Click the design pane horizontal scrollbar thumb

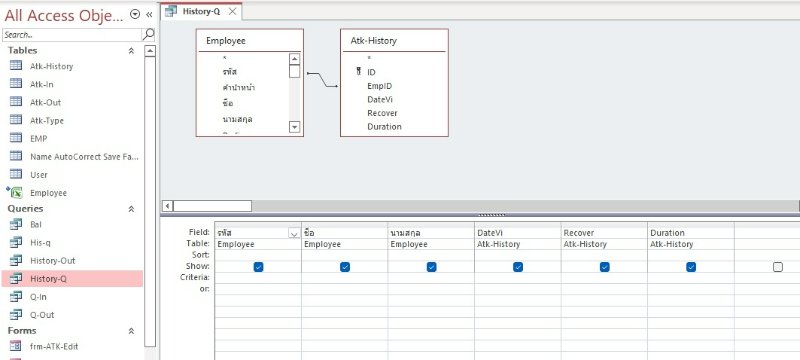coord(212,205)
